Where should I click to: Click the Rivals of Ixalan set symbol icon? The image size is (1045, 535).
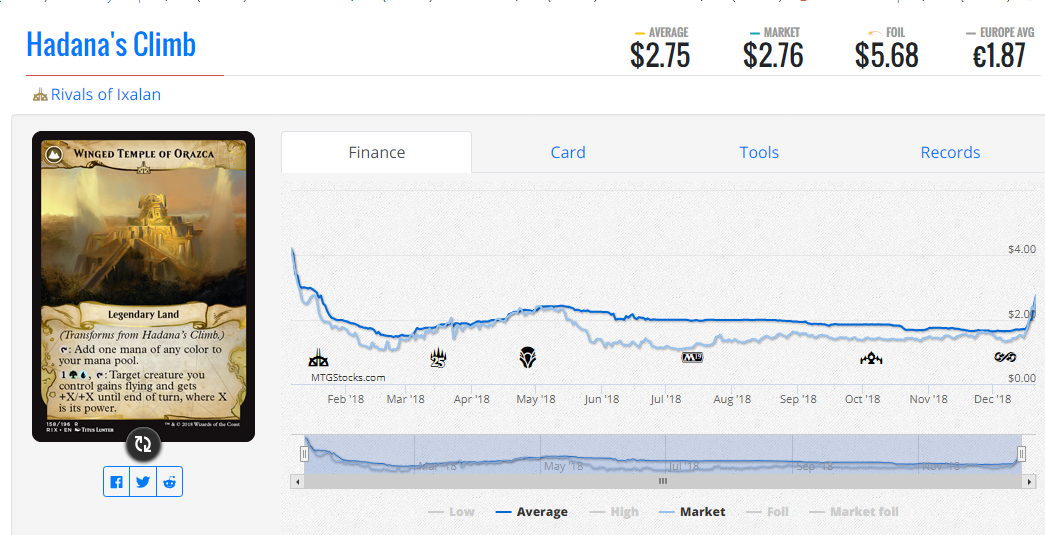40,95
